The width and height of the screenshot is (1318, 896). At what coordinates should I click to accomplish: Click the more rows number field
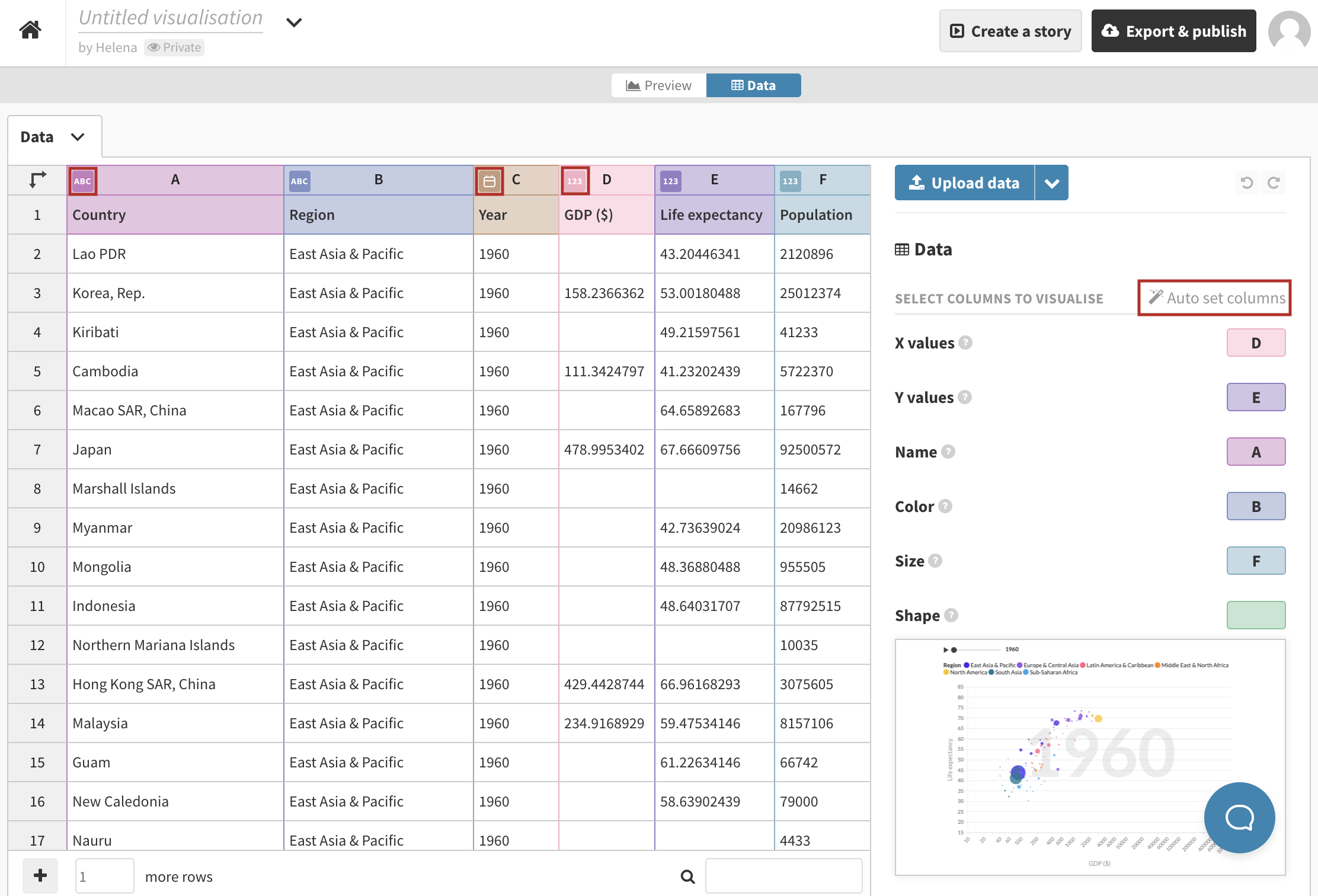104,876
